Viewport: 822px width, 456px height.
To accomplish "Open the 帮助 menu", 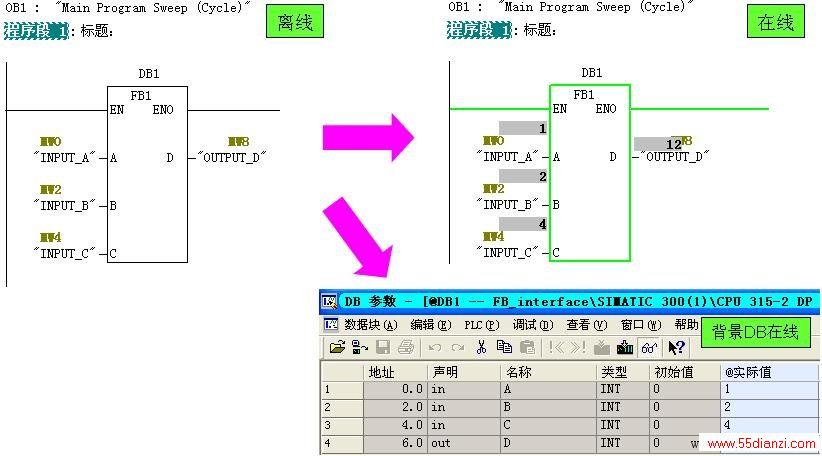I will 686,324.
